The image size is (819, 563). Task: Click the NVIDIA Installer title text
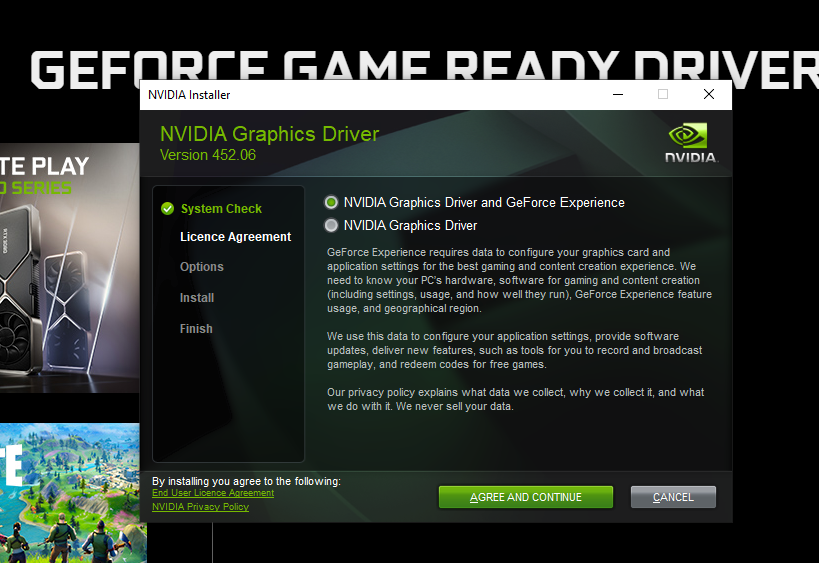click(189, 95)
